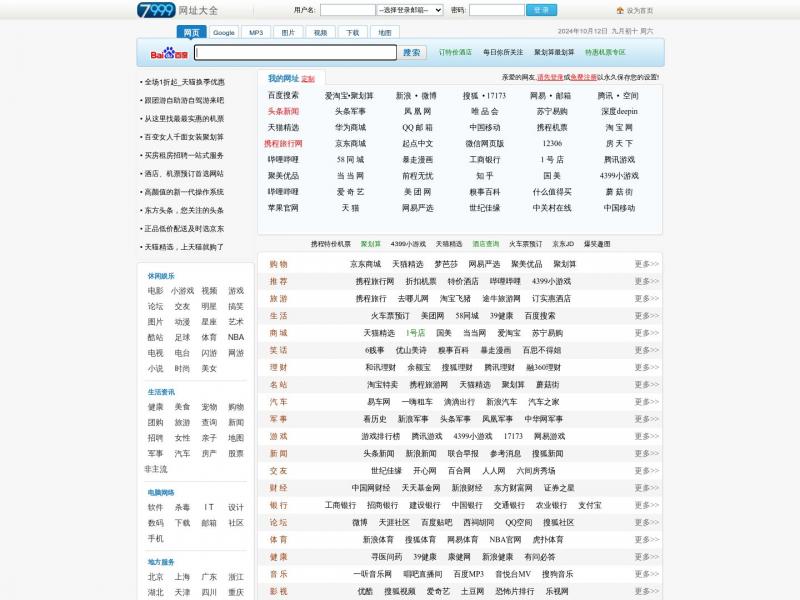Click the 免费注册 link
This screenshot has height=600, width=800.
(583, 77)
